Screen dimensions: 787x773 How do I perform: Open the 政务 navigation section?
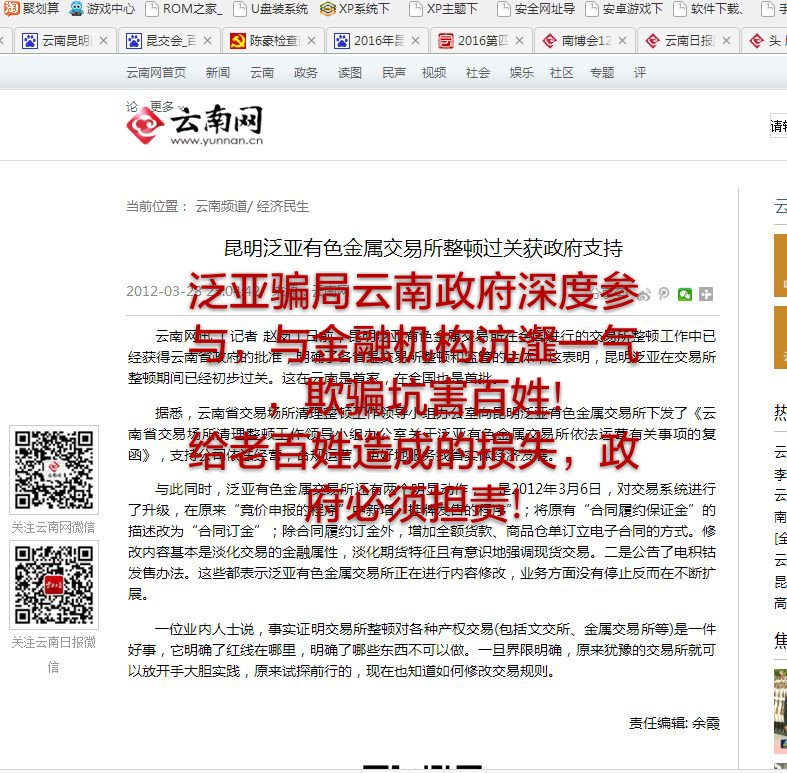[x=306, y=73]
